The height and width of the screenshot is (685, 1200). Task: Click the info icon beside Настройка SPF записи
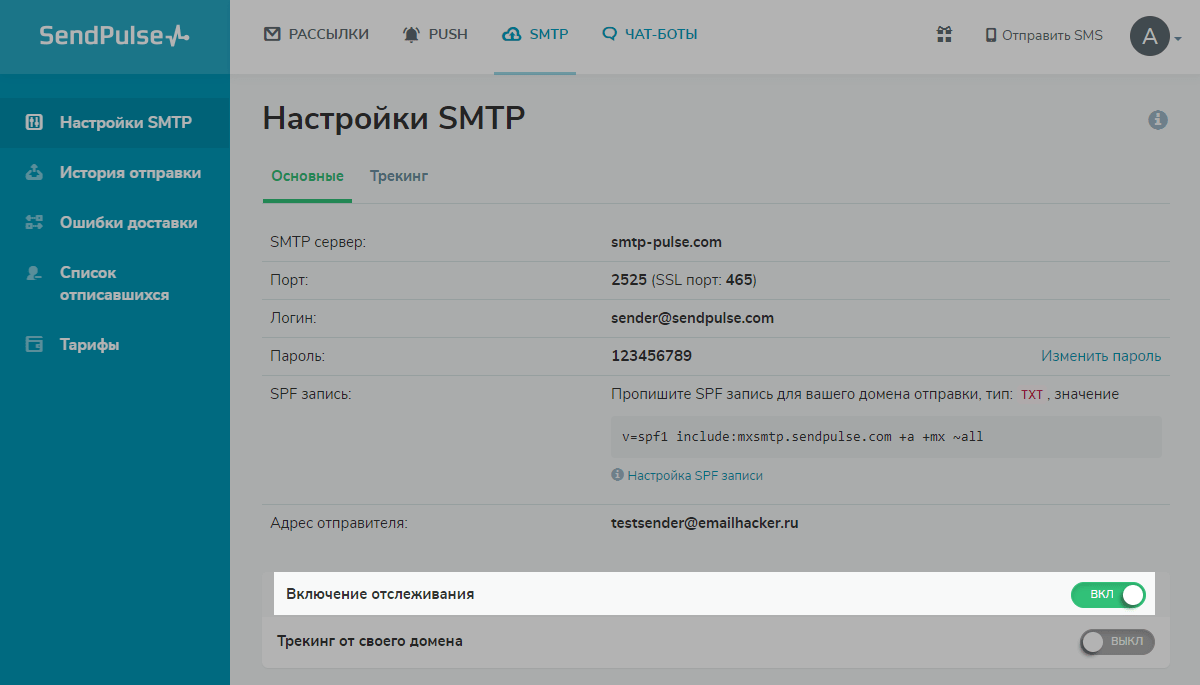[617, 475]
